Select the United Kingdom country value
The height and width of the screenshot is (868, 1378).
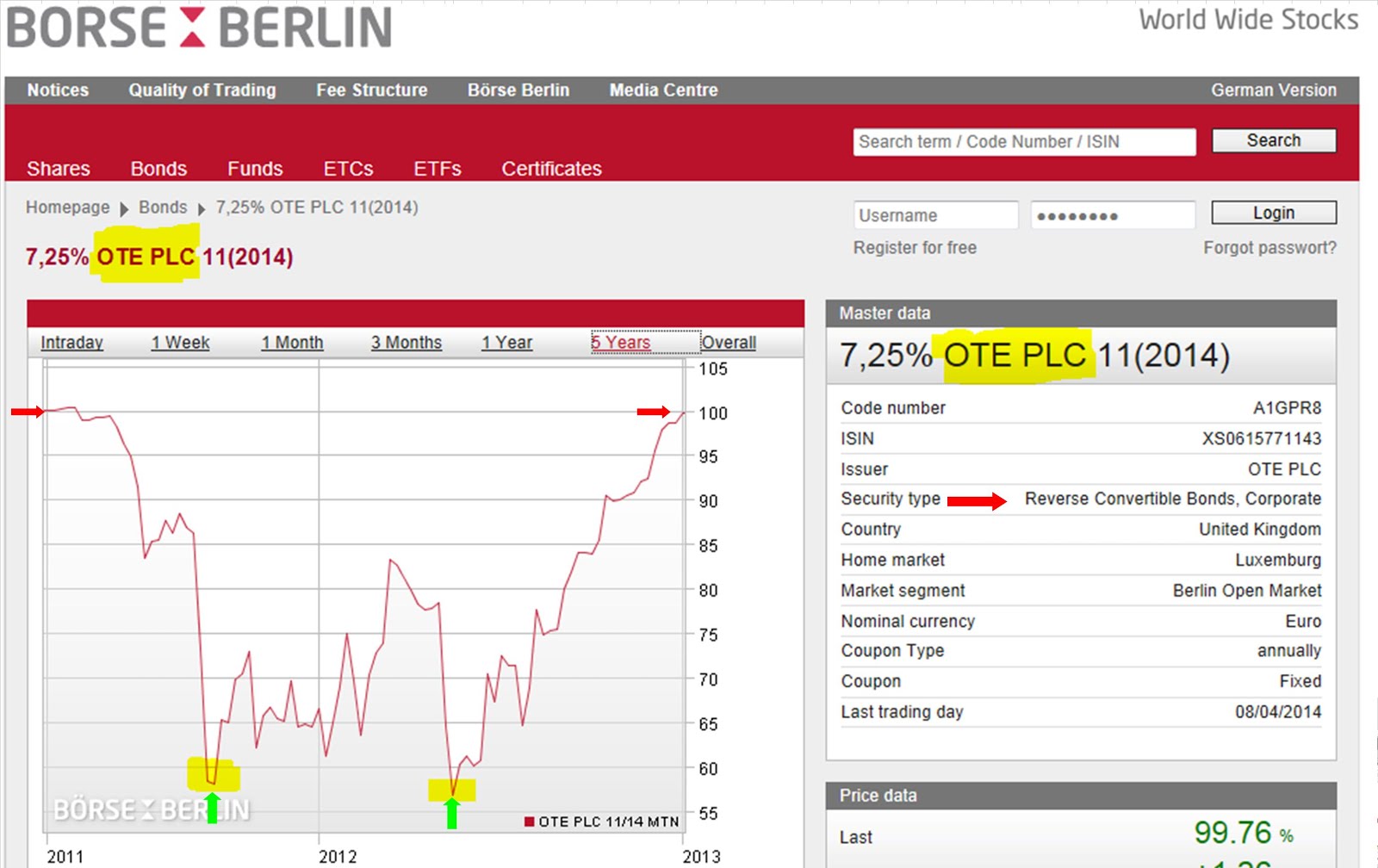(1260, 529)
